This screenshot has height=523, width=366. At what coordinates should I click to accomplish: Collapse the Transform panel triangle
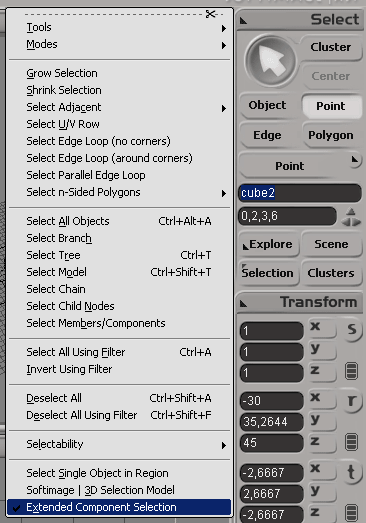coord(244,304)
